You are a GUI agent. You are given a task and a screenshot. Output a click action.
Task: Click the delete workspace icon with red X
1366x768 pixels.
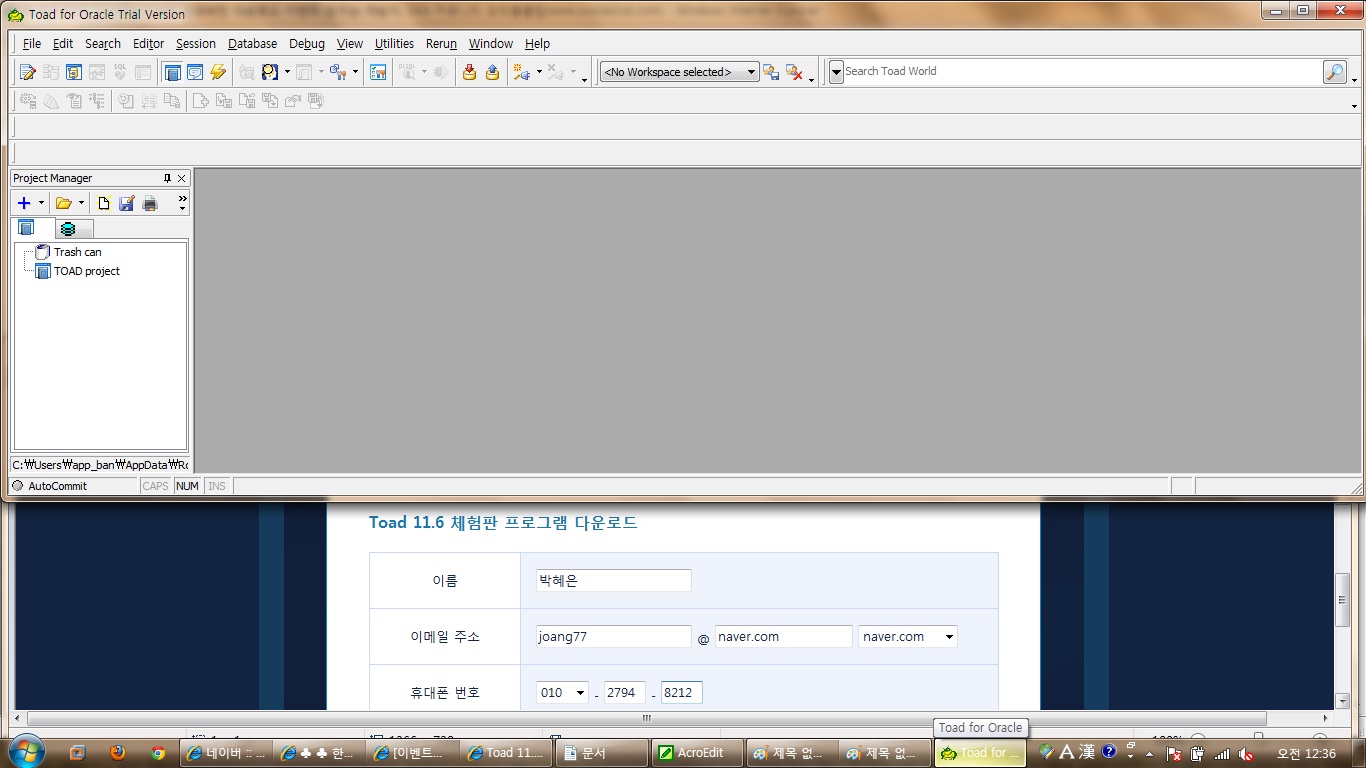pyautogui.click(x=795, y=72)
